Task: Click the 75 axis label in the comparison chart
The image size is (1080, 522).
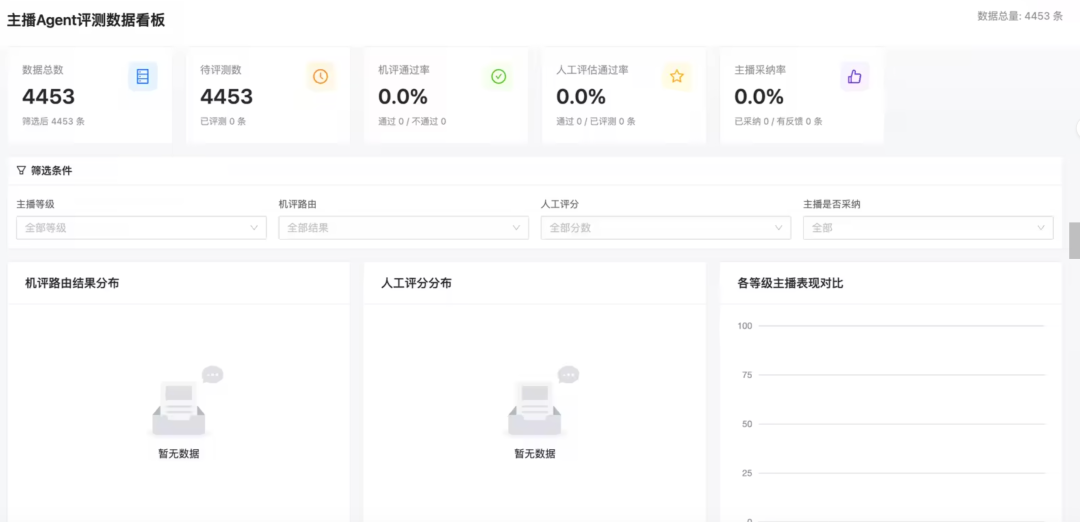Action: click(x=747, y=375)
